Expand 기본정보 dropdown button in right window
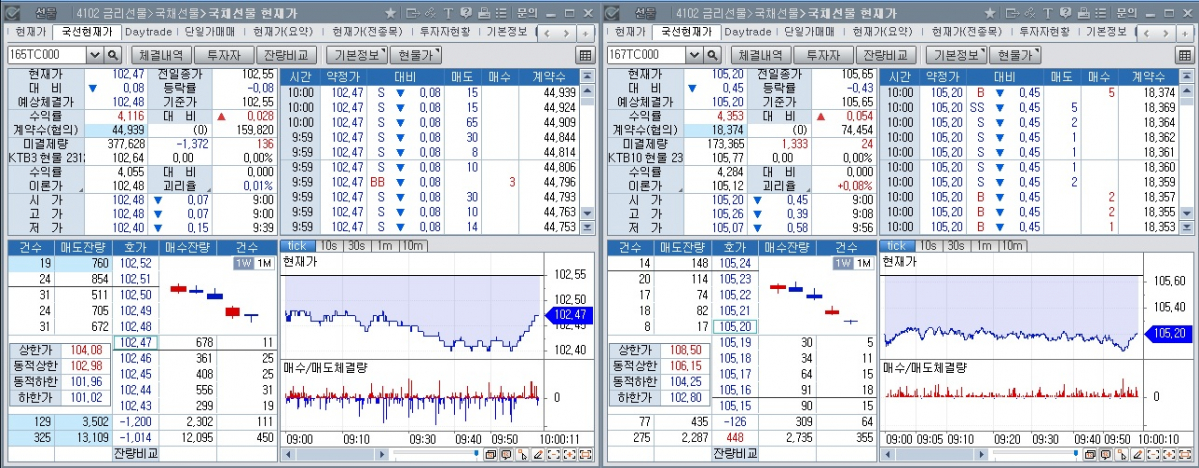The height and width of the screenshot is (468, 1199). [x=956, y=55]
